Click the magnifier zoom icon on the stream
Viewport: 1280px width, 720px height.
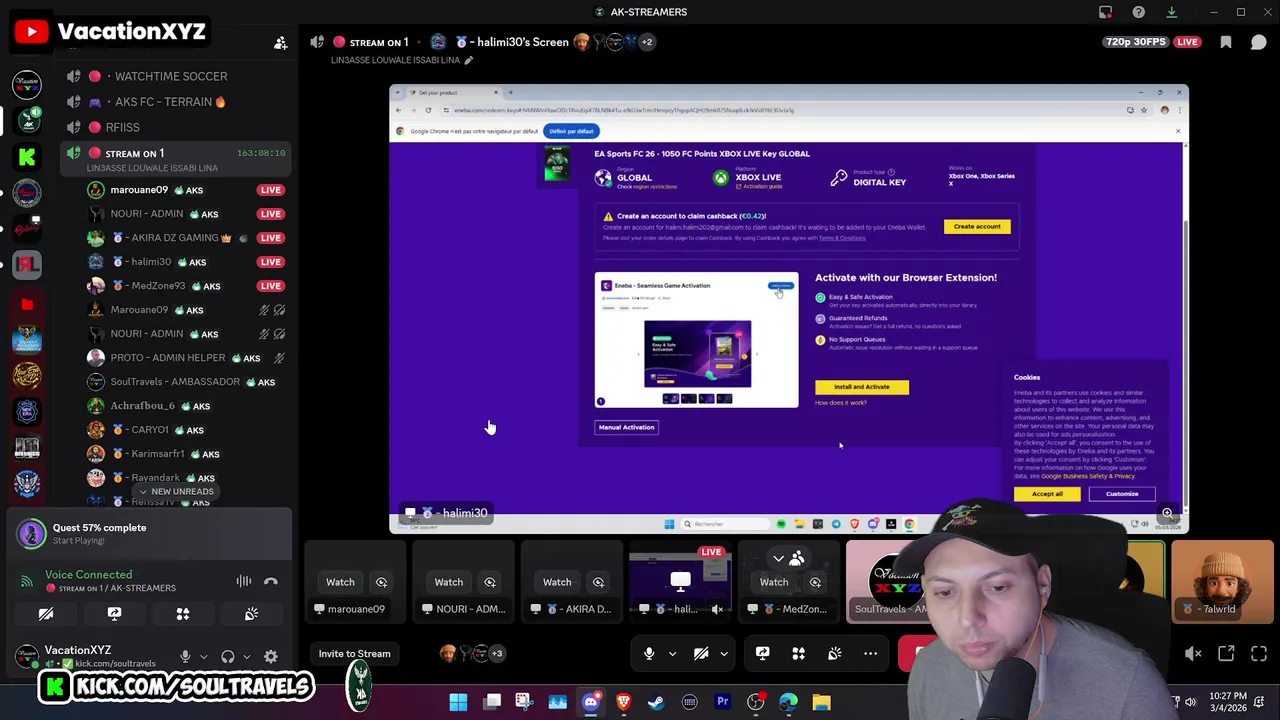(1167, 513)
